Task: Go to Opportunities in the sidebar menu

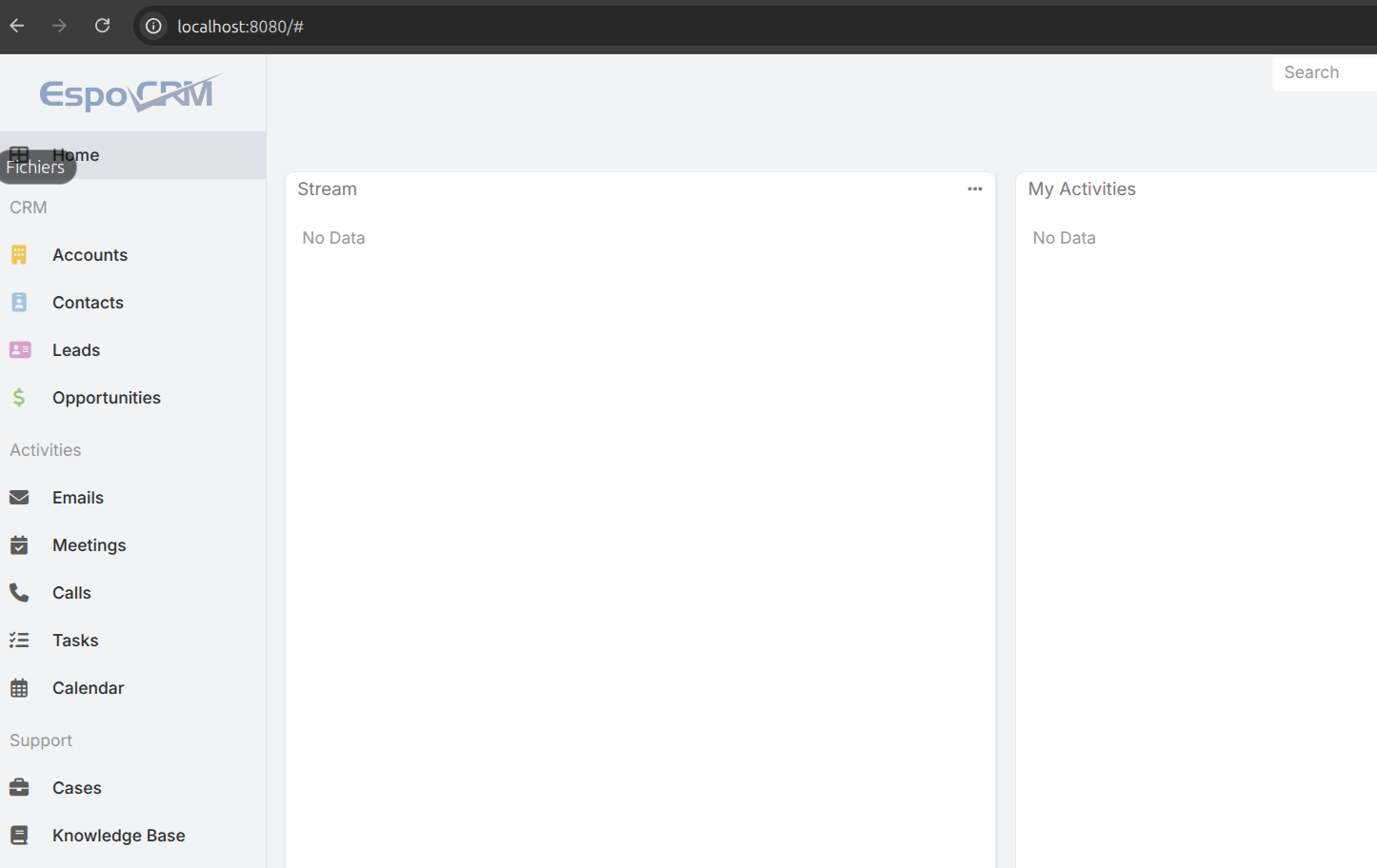Action: [106, 398]
